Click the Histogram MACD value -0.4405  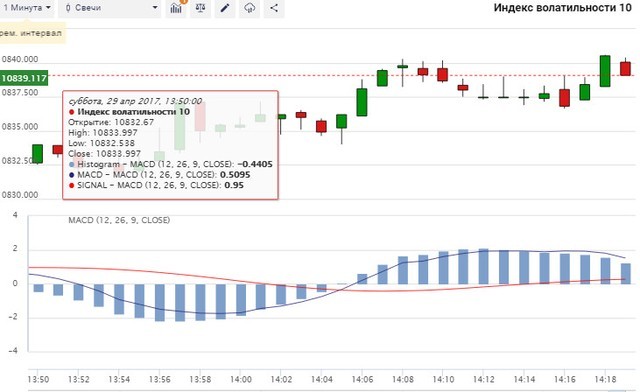255,164
